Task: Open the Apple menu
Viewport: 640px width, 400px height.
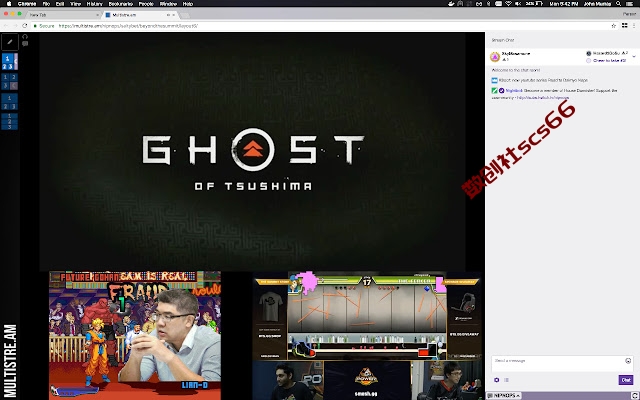Action: (9, 4)
